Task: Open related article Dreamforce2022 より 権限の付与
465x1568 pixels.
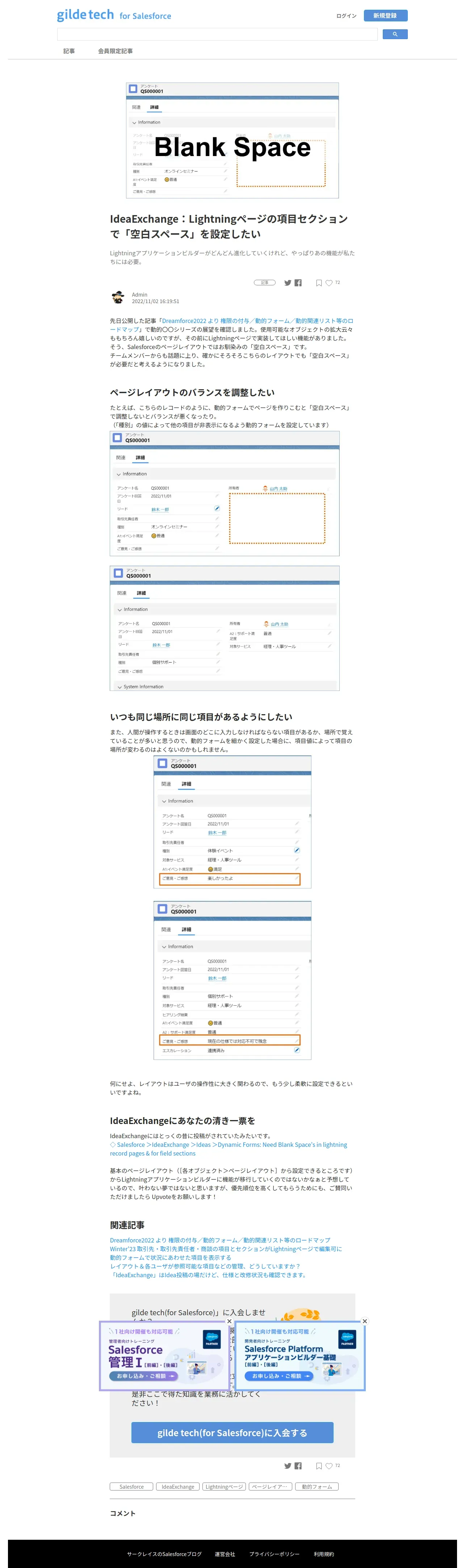Action: point(220,1240)
